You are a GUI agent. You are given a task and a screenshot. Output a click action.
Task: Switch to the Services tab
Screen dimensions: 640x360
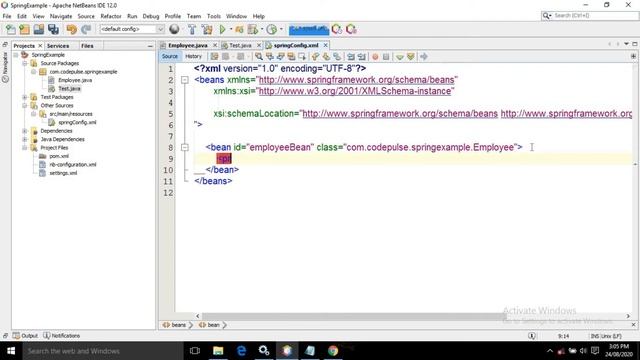coord(58,46)
